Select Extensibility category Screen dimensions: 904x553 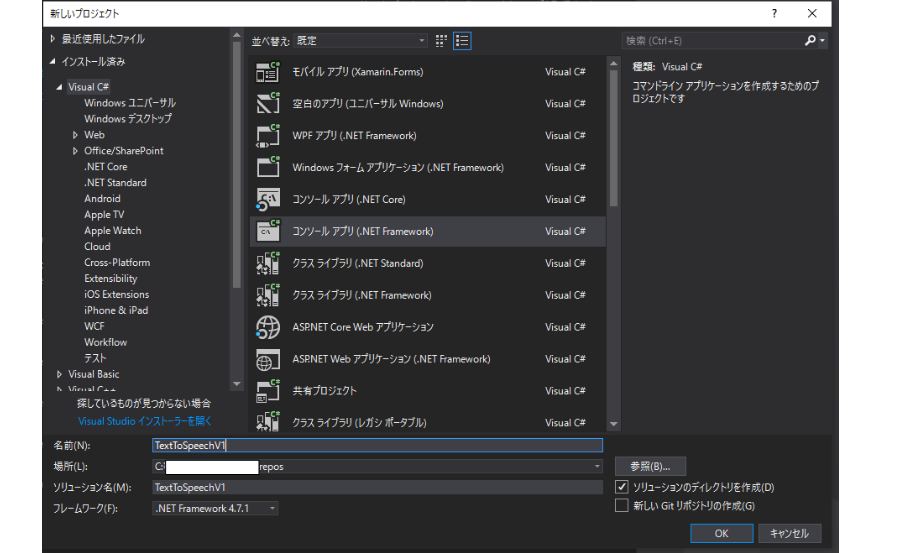point(111,279)
